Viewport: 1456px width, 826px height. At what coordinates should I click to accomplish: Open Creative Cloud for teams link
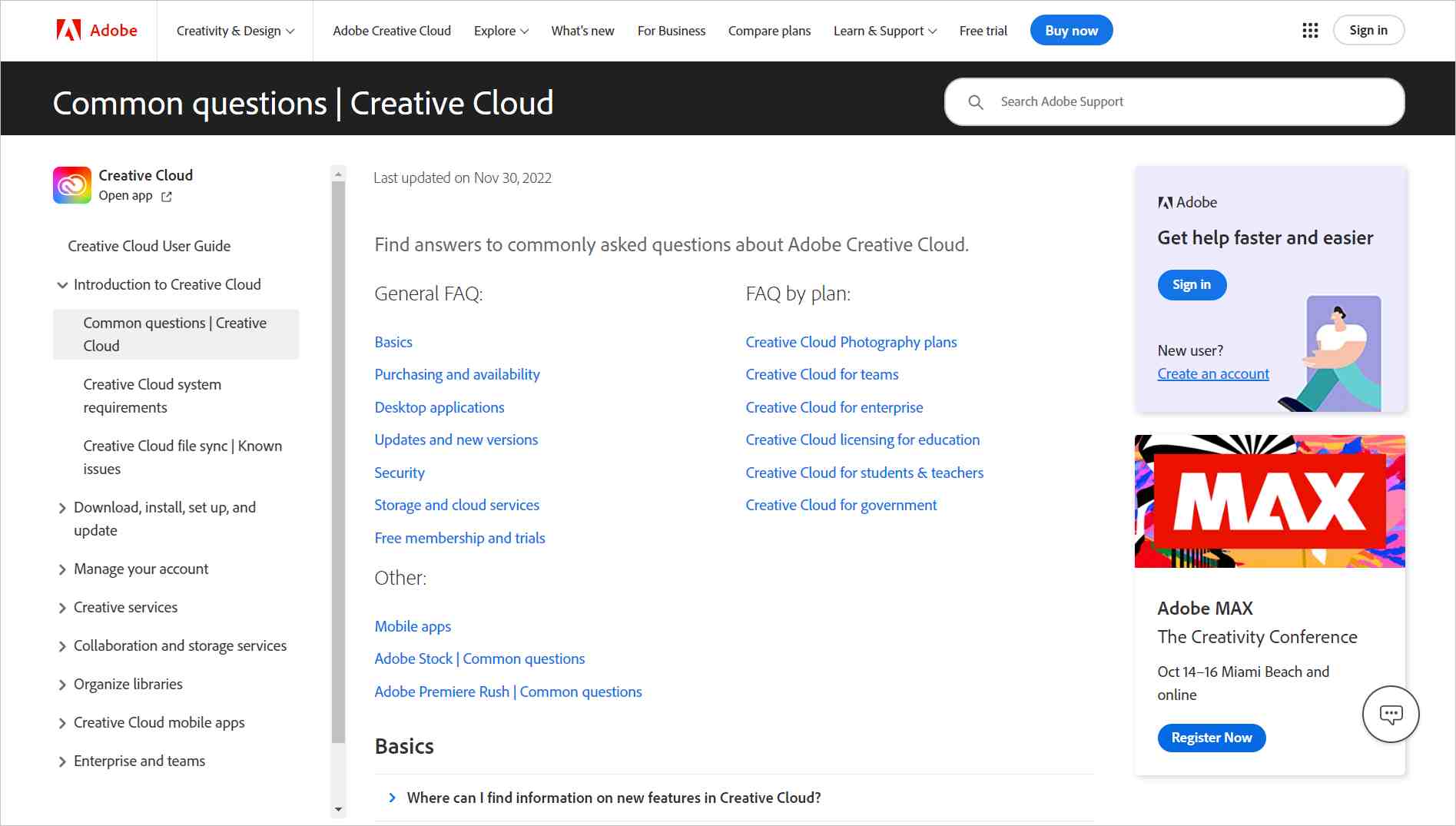click(x=822, y=374)
